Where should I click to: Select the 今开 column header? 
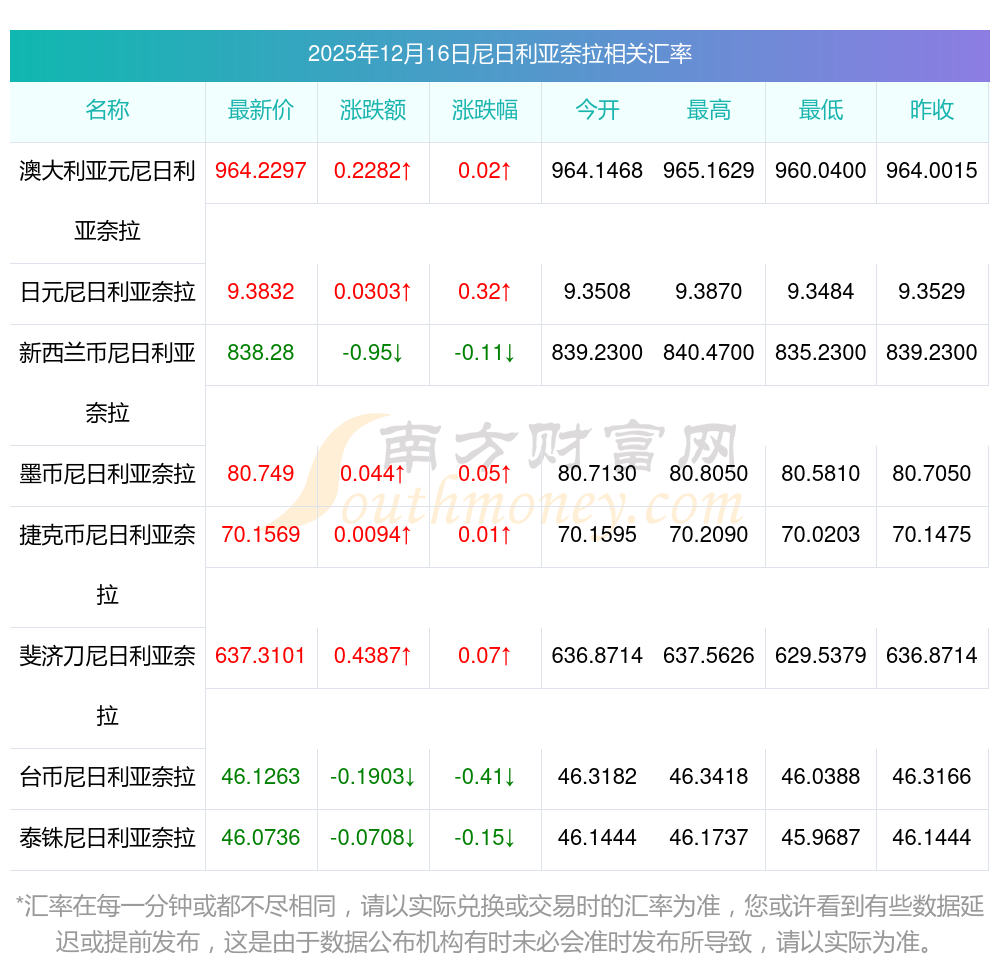pyautogui.click(x=597, y=110)
